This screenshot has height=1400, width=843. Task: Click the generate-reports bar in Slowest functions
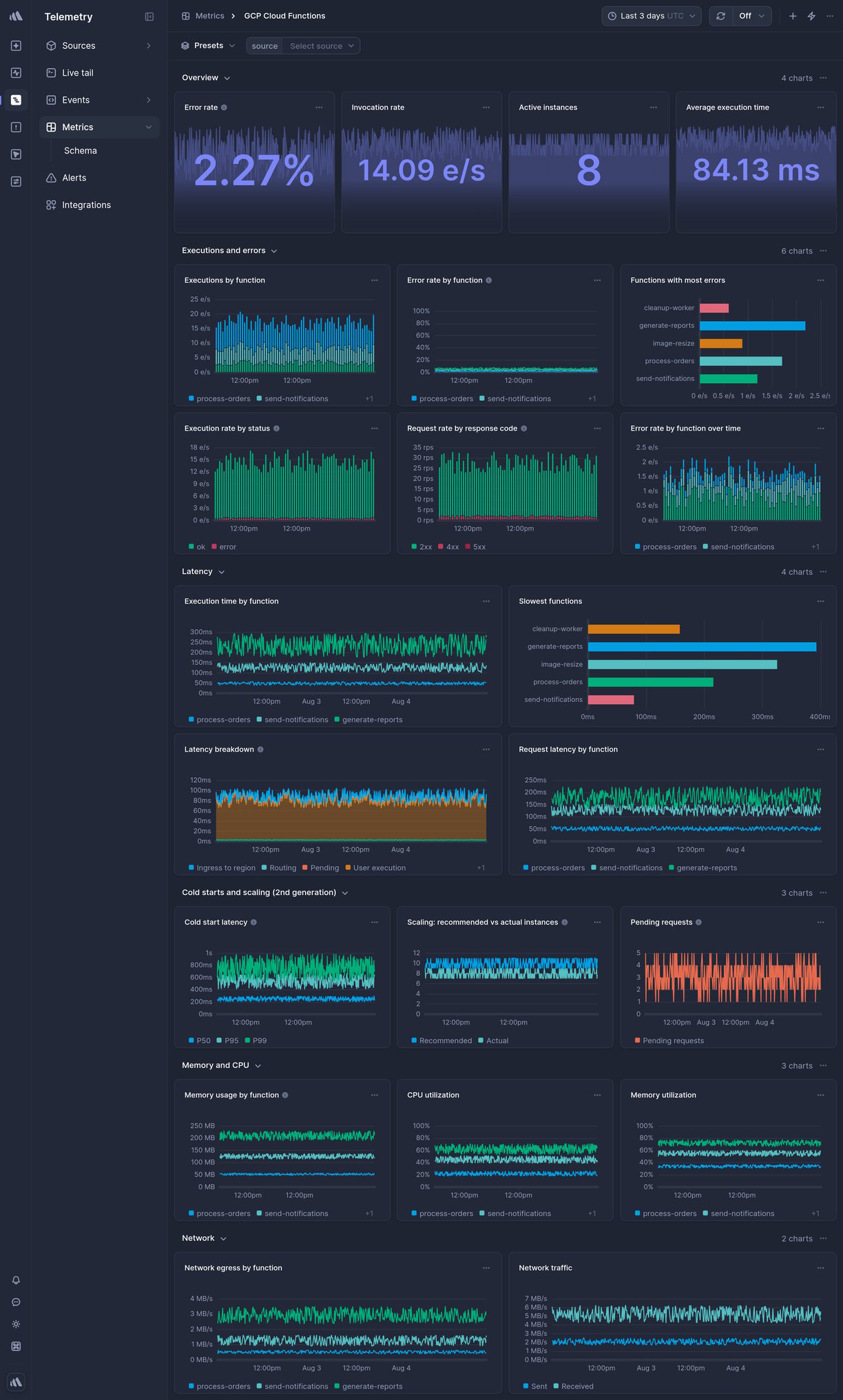pos(702,647)
